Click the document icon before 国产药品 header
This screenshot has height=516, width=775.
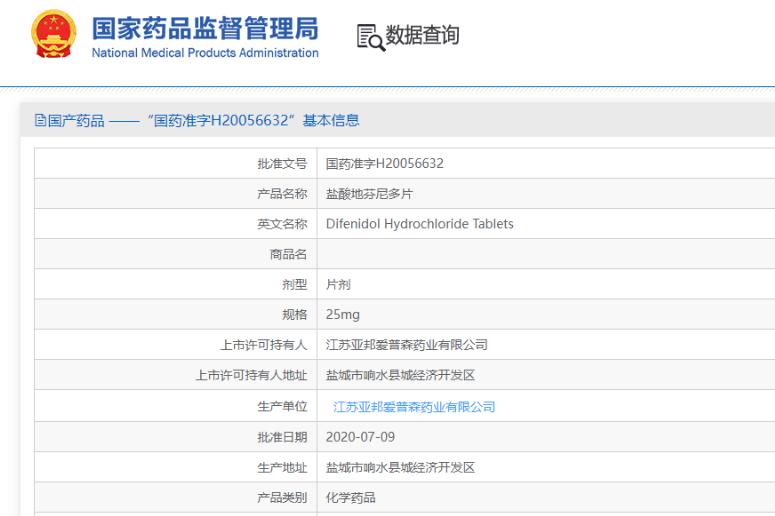(40, 121)
